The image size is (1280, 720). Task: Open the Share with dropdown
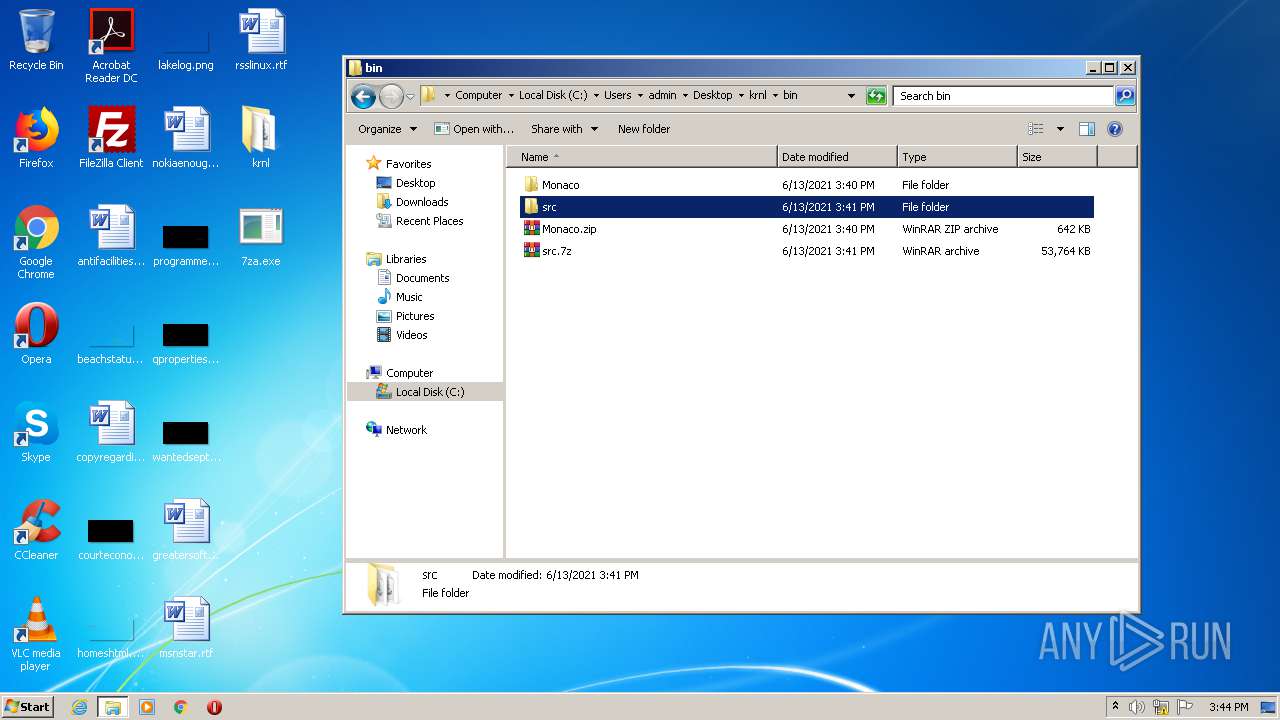[564, 129]
